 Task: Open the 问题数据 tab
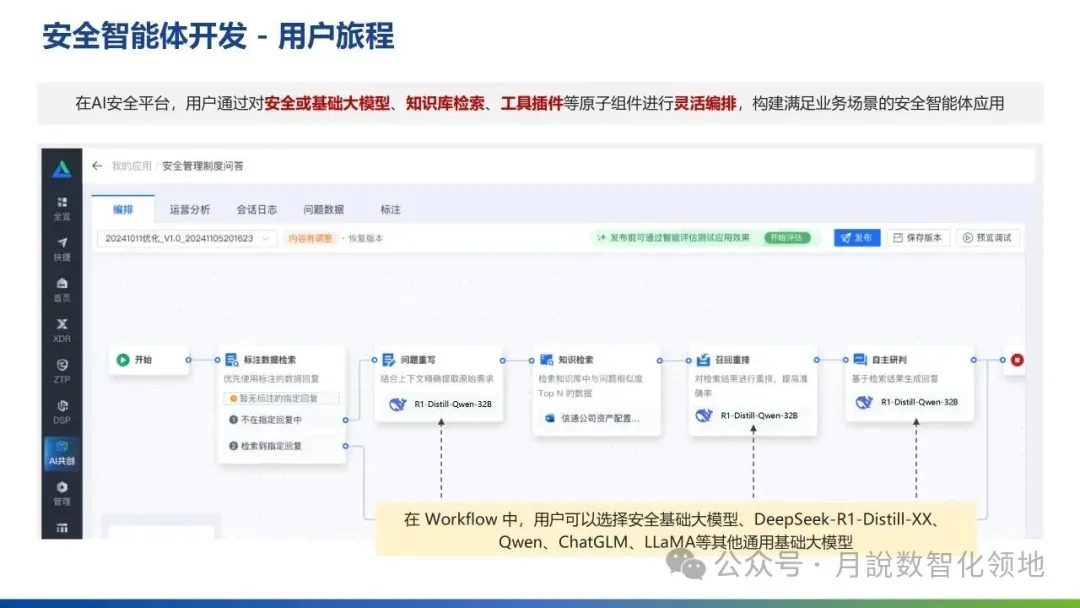[323, 209]
